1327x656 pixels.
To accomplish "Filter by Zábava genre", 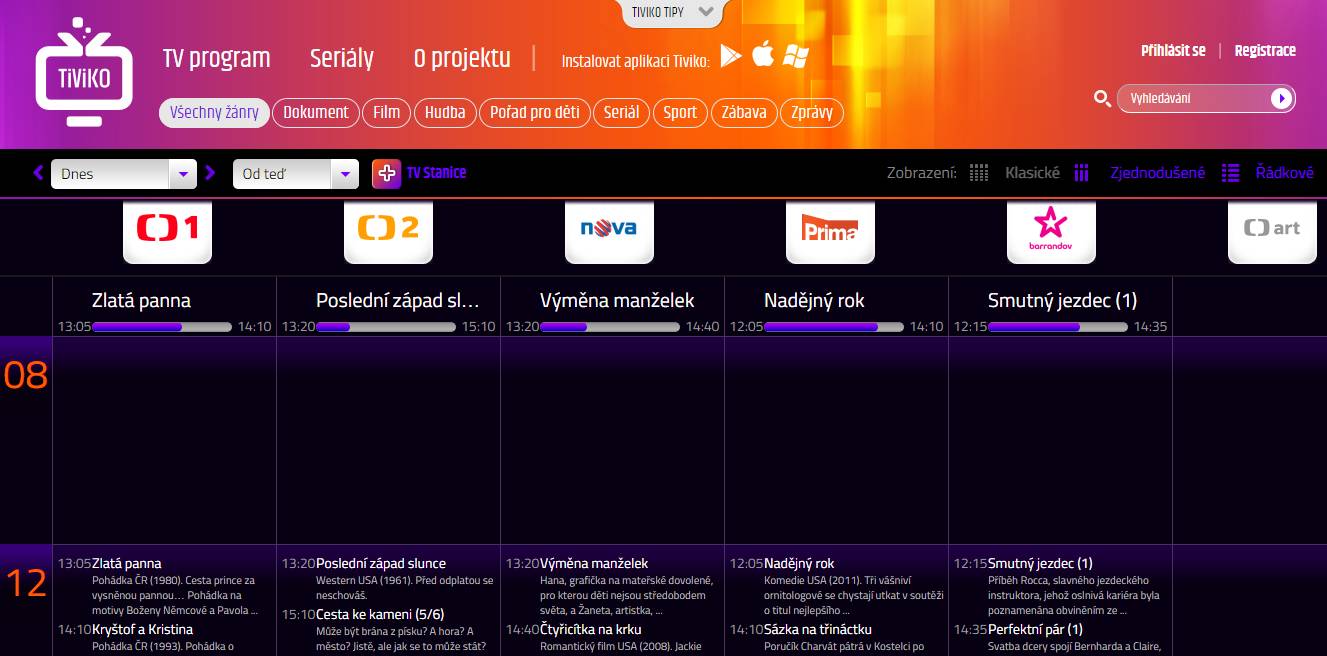I will 744,112.
